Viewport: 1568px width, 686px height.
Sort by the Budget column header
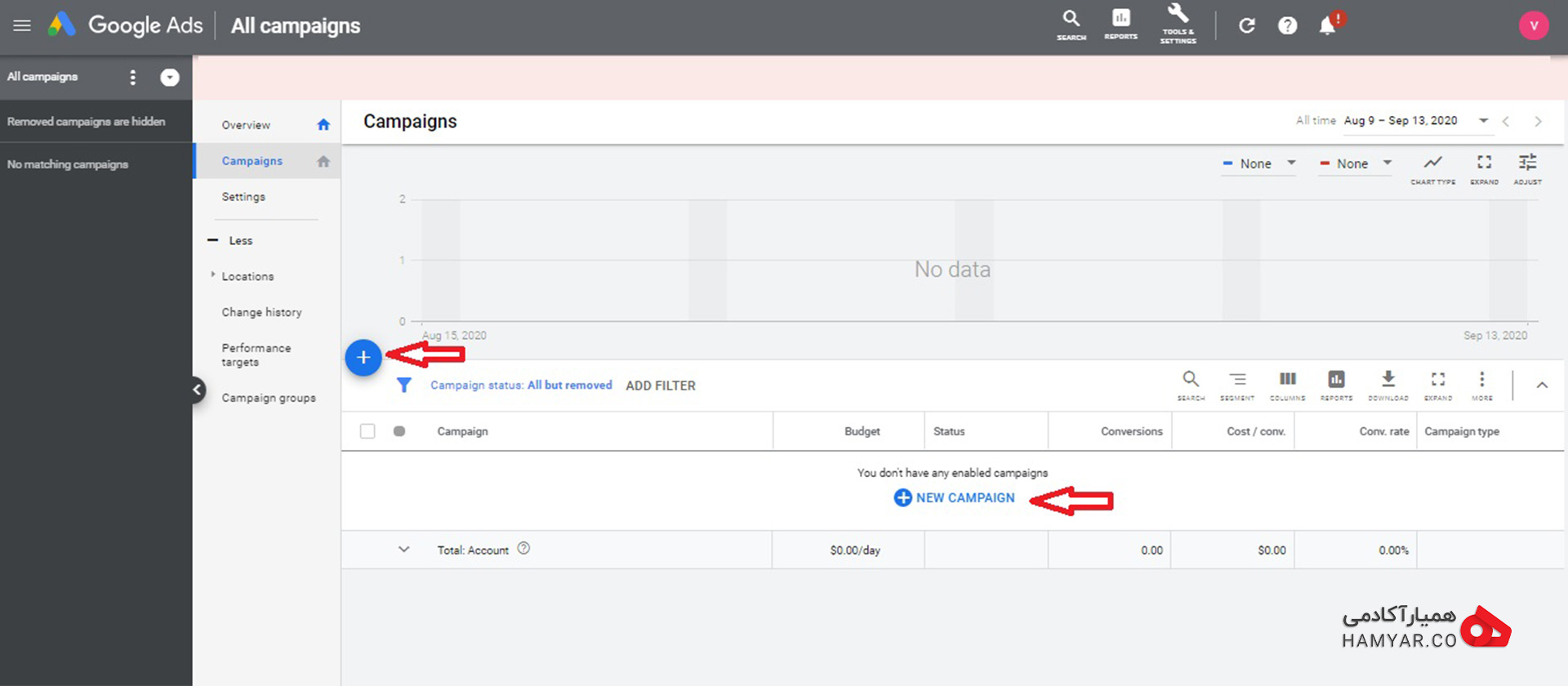862,431
